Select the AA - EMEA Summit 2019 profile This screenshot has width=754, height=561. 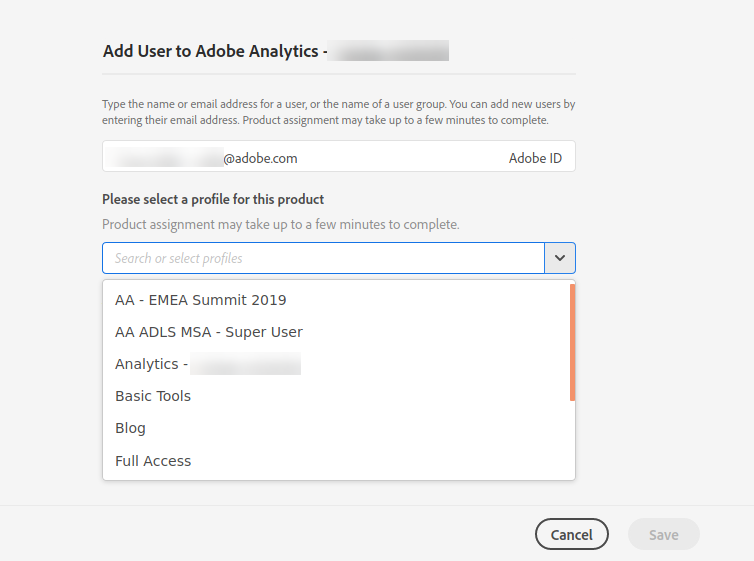coord(339,300)
